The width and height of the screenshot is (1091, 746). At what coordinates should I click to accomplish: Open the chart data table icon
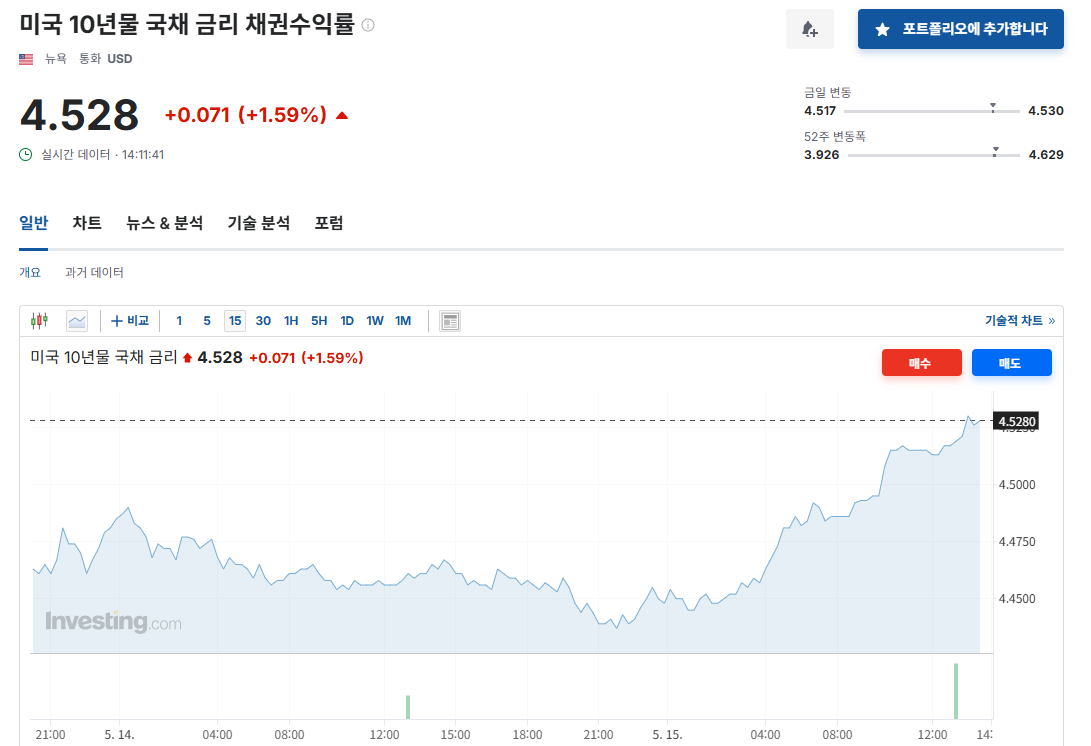tap(450, 321)
